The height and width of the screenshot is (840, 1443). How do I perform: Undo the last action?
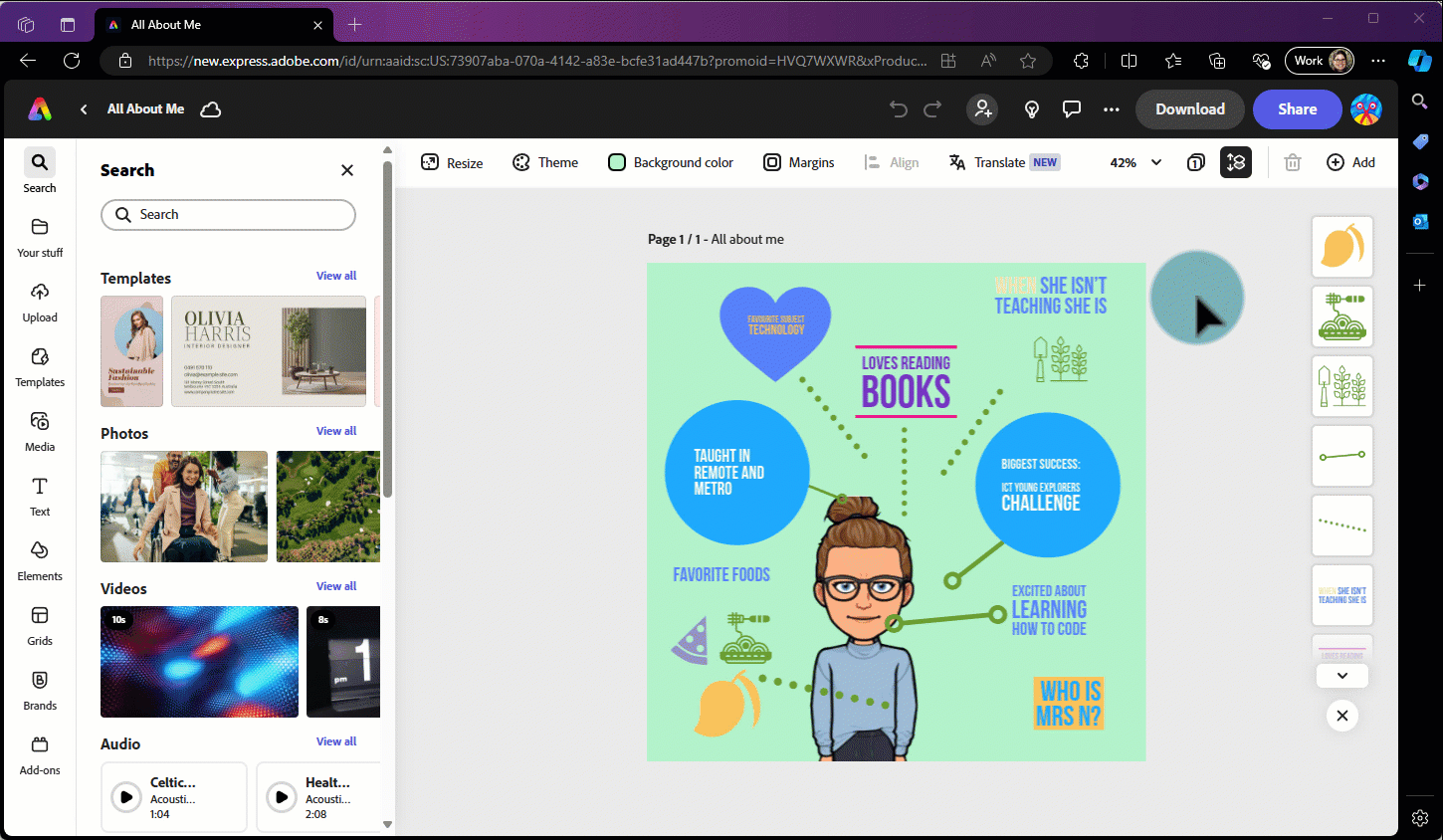(x=899, y=109)
